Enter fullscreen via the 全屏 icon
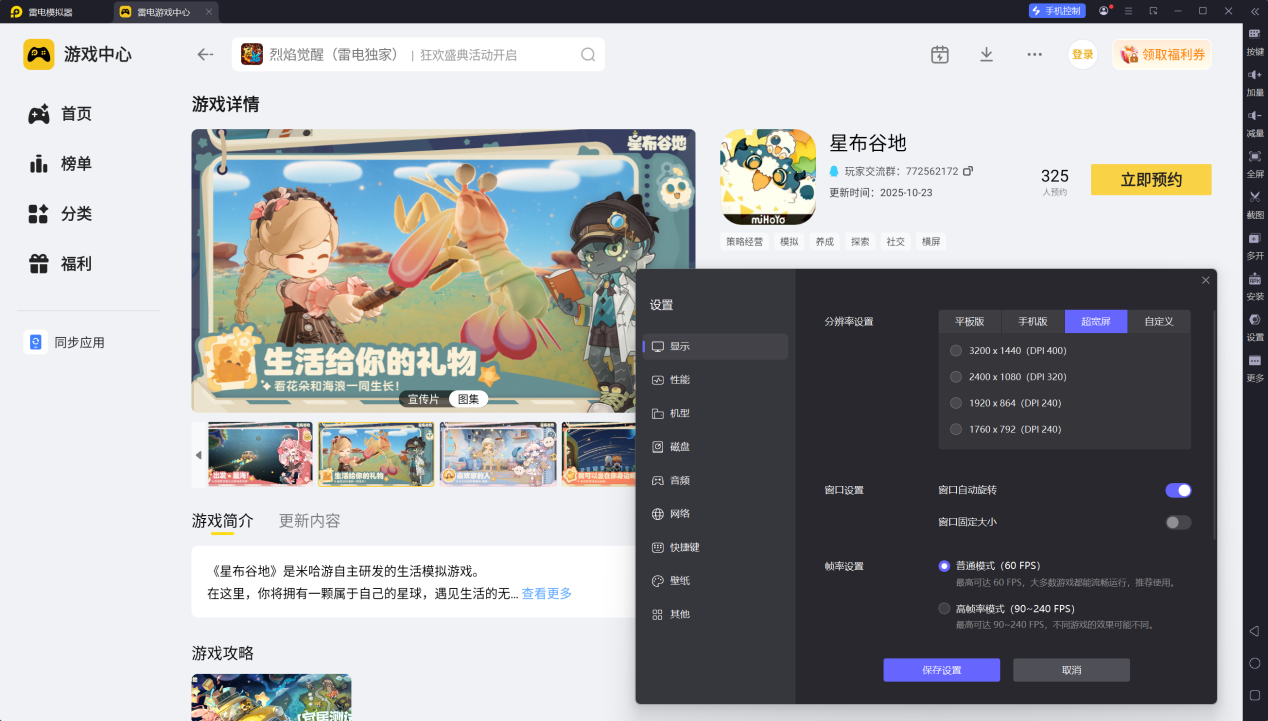Screen dimensions: 1268x721 pos(1254,163)
